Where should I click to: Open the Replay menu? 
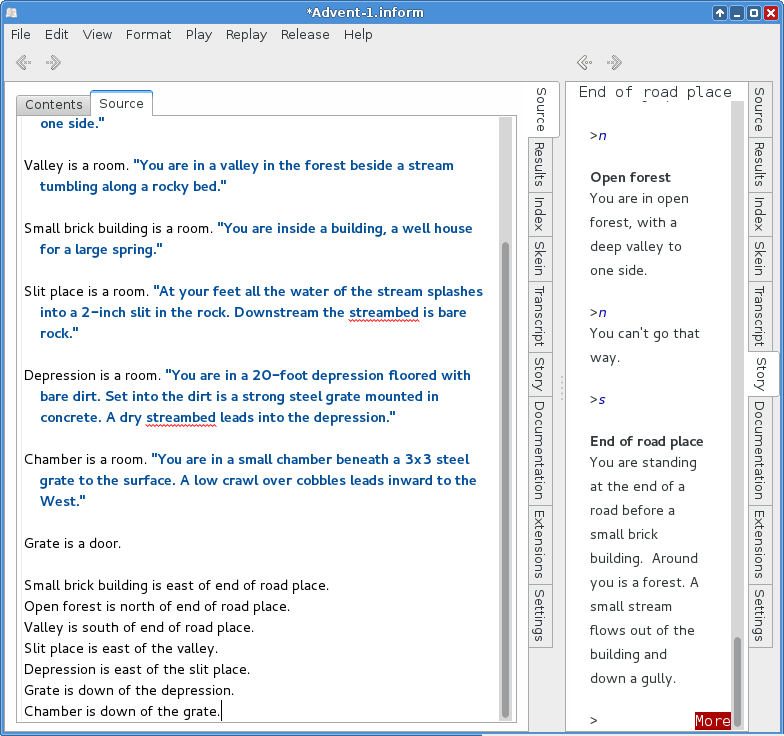246,34
